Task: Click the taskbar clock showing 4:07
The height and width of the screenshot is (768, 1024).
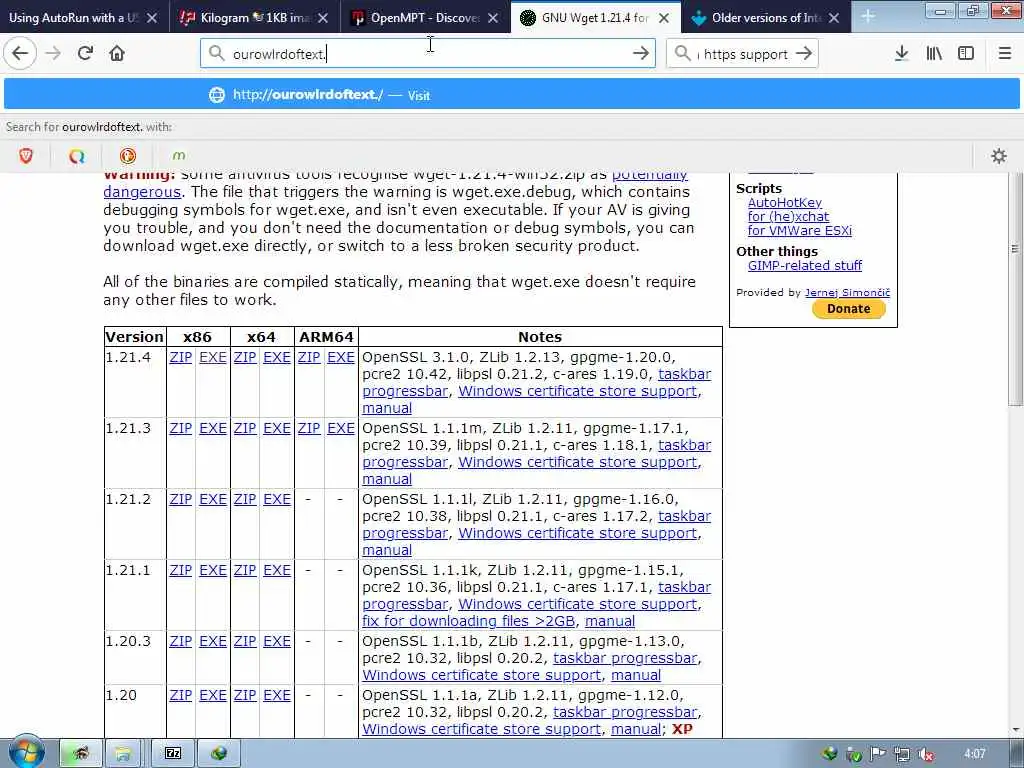Action: pos(974,754)
